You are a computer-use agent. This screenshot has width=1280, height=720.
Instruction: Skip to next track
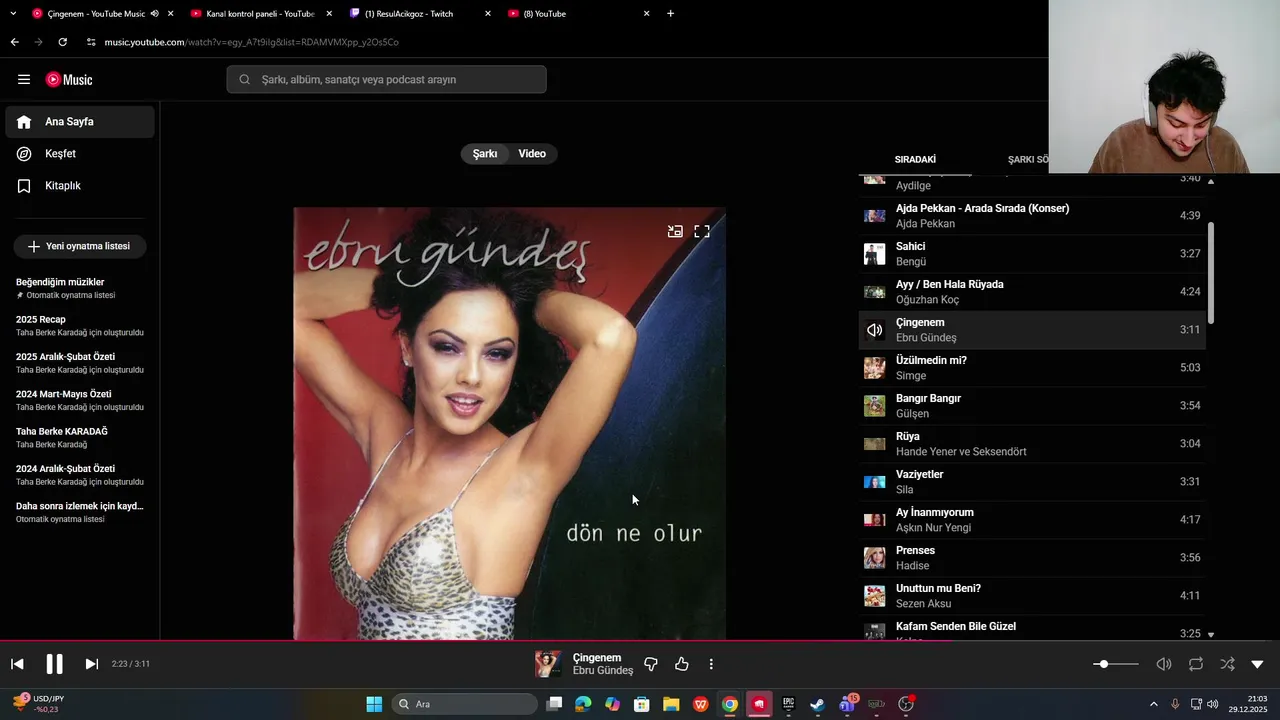click(x=91, y=664)
